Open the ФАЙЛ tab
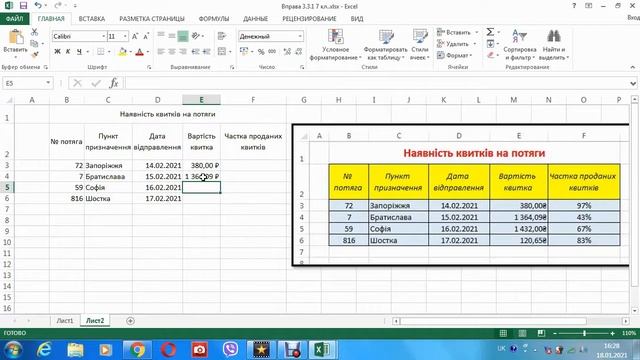Viewport: 640px width, 360px height. pyautogui.click(x=14, y=19)
